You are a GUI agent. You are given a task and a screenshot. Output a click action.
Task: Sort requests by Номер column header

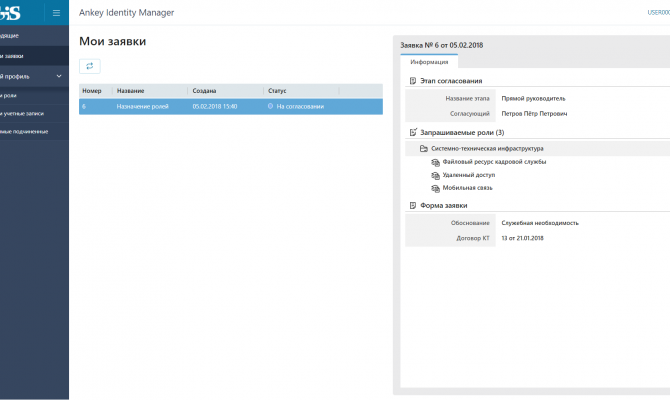tap(93, 91)
